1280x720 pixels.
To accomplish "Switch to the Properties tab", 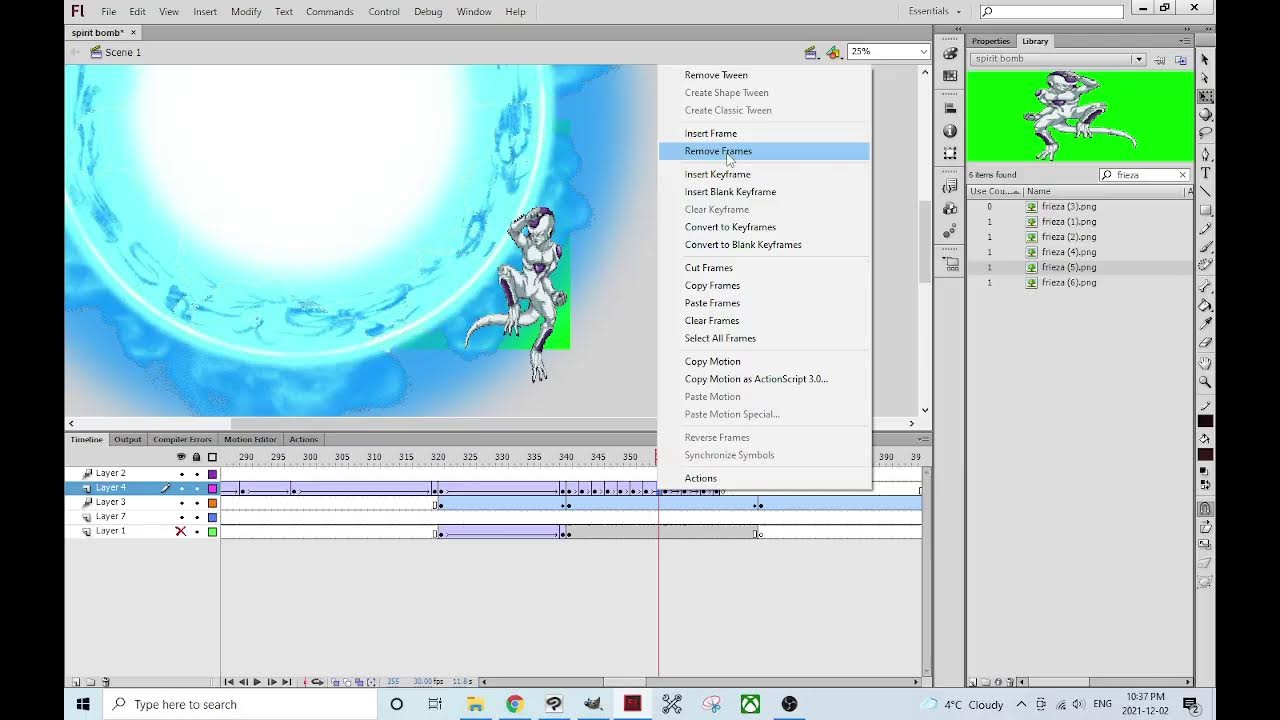I will [x=991, y=41].
